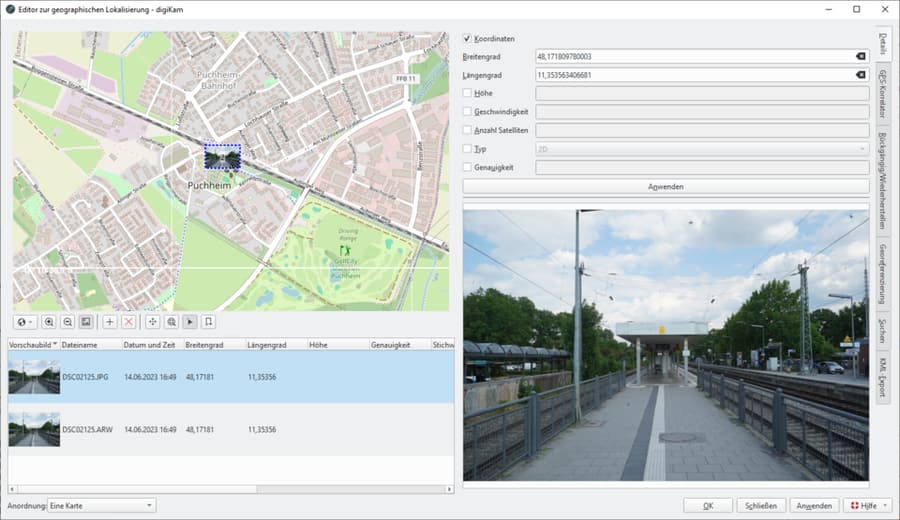Enable the Geschwindigkeit checkbox
The image size is (900, 520).
tap(467, 111)
